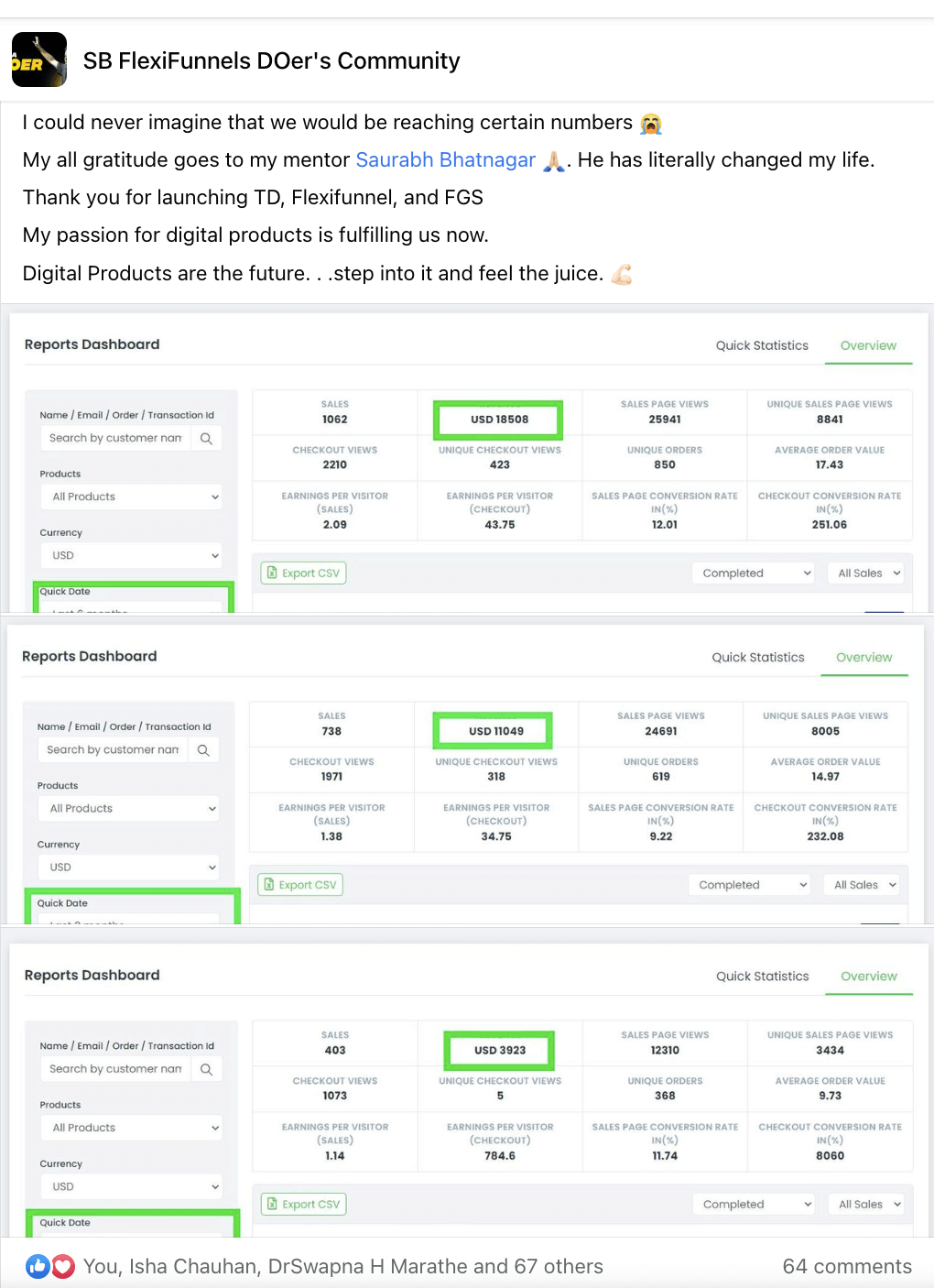934x1288 pixels.
Task: Switch to Quick Statistics tab, second dashboard
Action: [758, 657]
